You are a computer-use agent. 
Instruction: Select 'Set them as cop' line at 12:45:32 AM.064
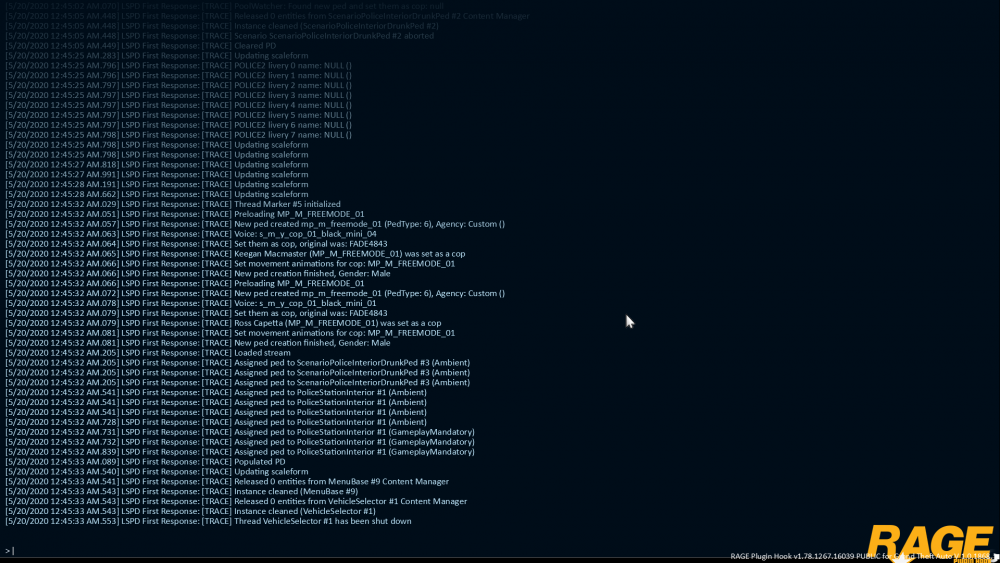point(196,244)
